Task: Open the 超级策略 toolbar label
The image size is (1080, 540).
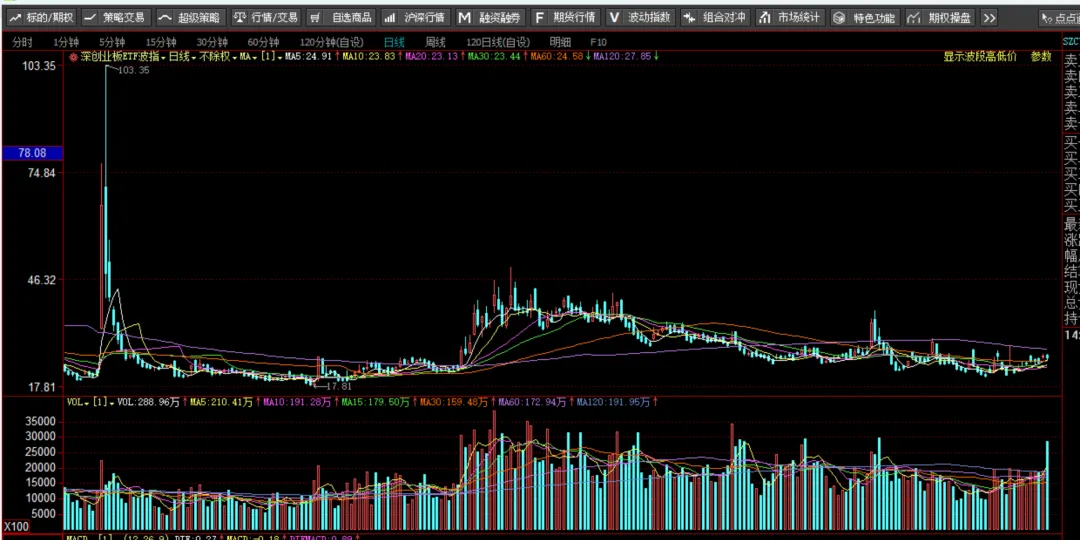Action: click(x=199, y=18)
